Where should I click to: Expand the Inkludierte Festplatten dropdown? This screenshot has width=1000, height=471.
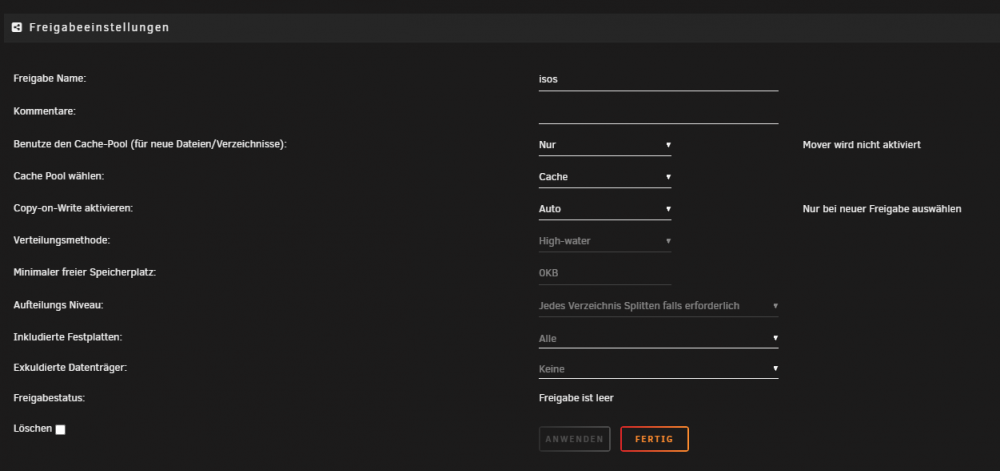point(658,338)
